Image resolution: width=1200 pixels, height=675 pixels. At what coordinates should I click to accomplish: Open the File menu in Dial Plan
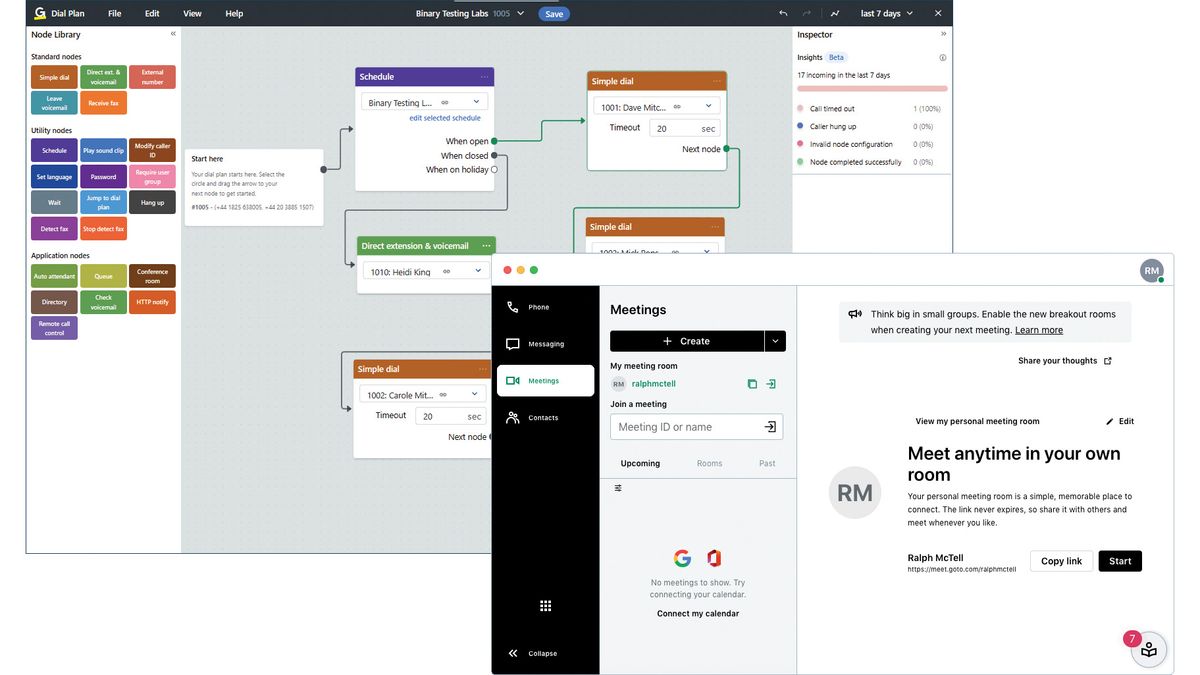point(115,14)
